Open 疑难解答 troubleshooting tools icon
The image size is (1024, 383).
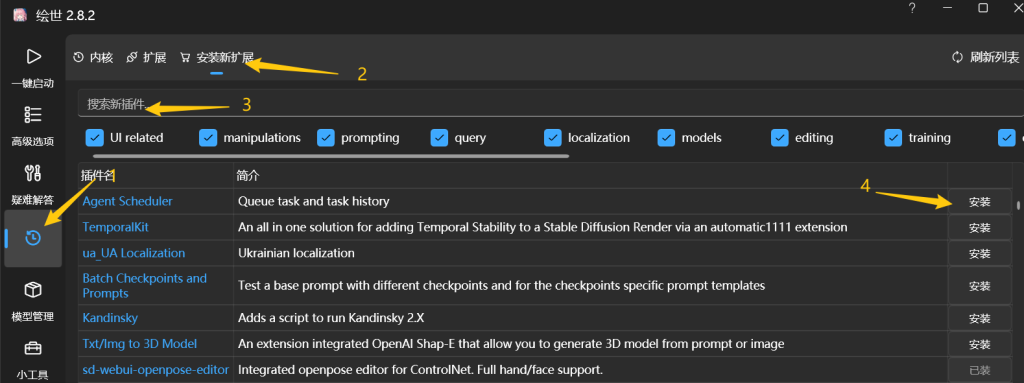pos(33,173)
